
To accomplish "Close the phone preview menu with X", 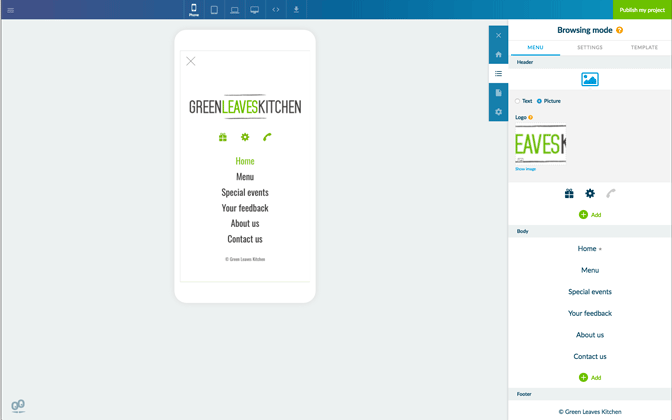I will click(191, 61).
